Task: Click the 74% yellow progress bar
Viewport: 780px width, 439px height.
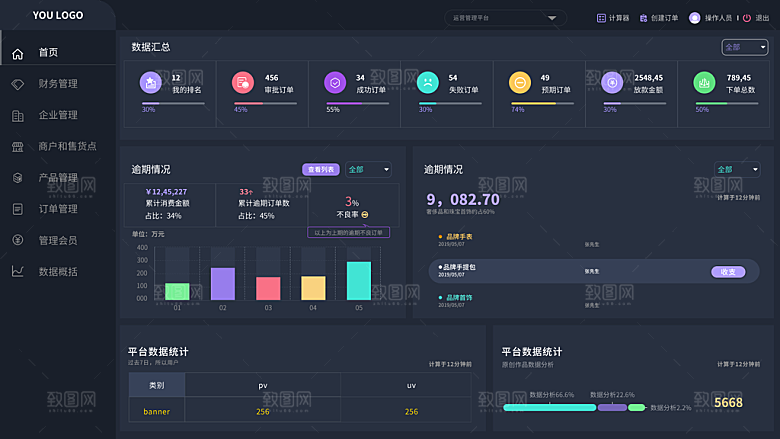Action: (x=542, y=103)
